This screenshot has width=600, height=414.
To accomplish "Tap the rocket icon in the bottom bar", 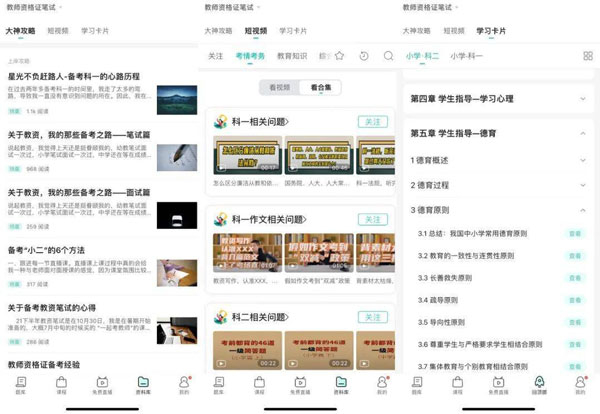I will [539, 384].
